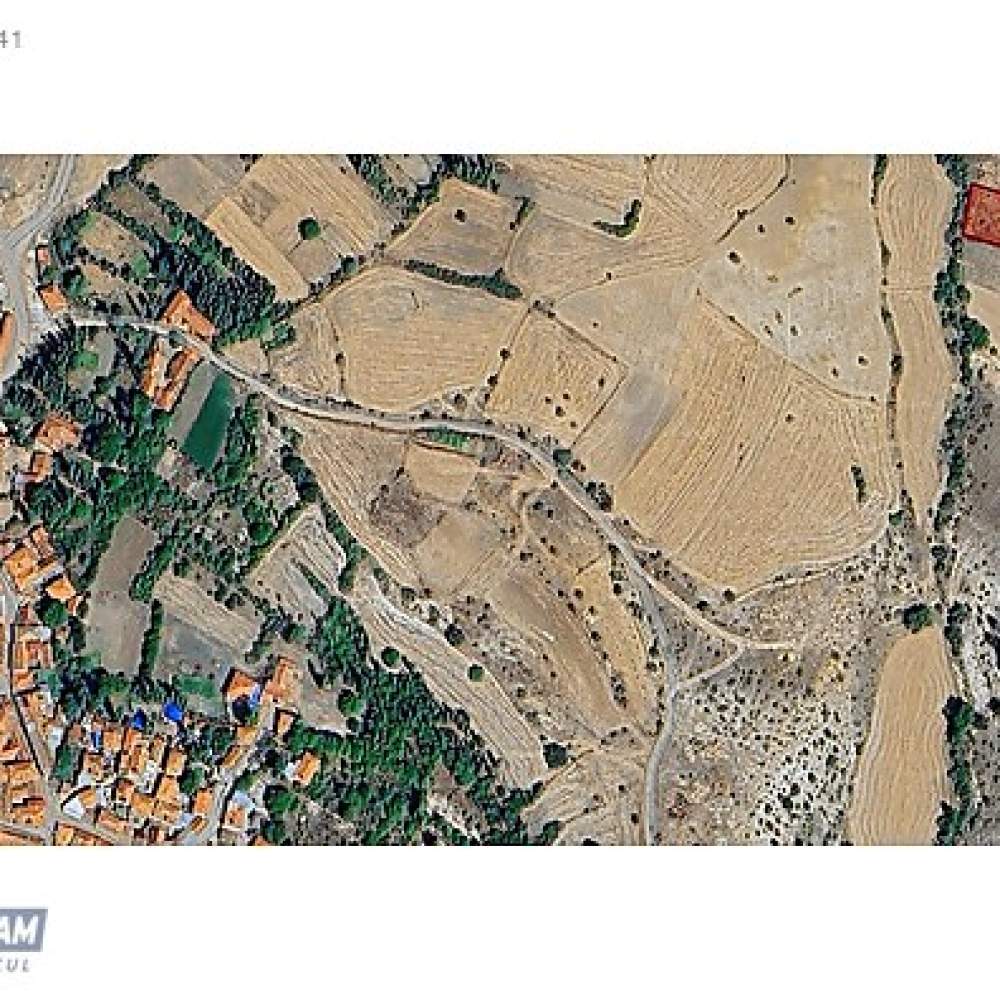Click the bright green rectangular field
The width and height of the screenshot is (1000, 1000).
click(x=209, y=422)
